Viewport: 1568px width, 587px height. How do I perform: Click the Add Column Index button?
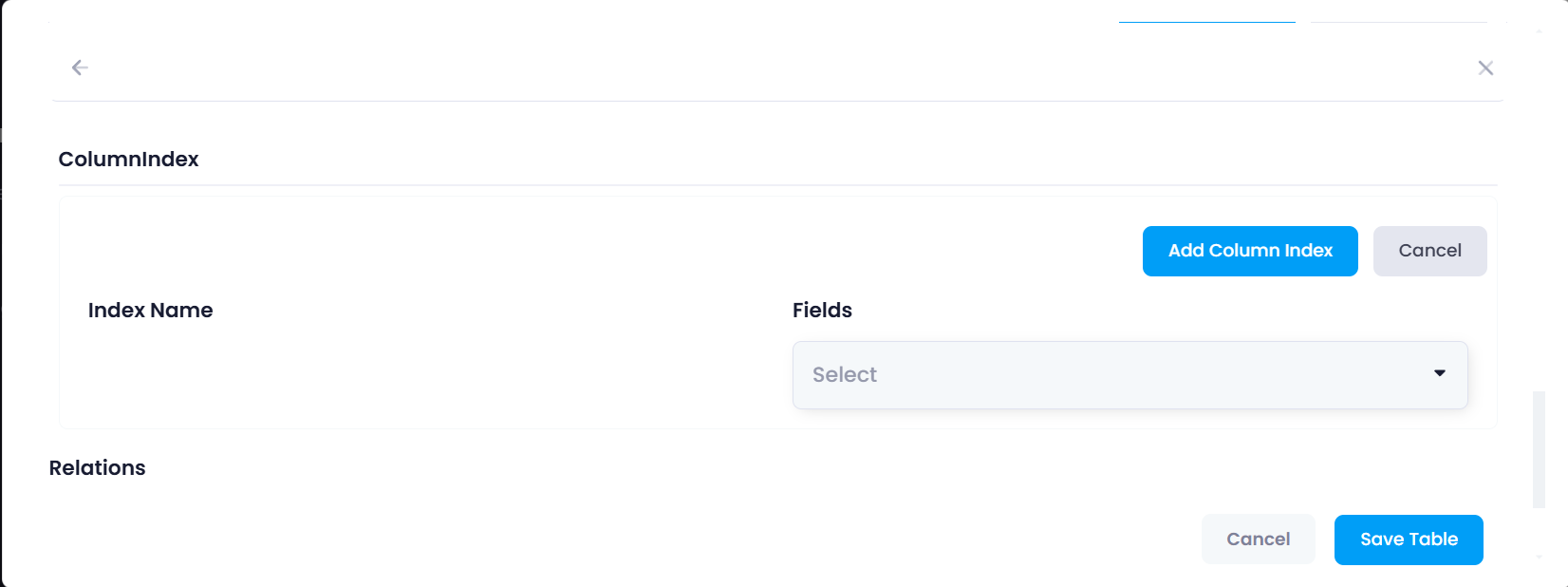point(1249,251)
